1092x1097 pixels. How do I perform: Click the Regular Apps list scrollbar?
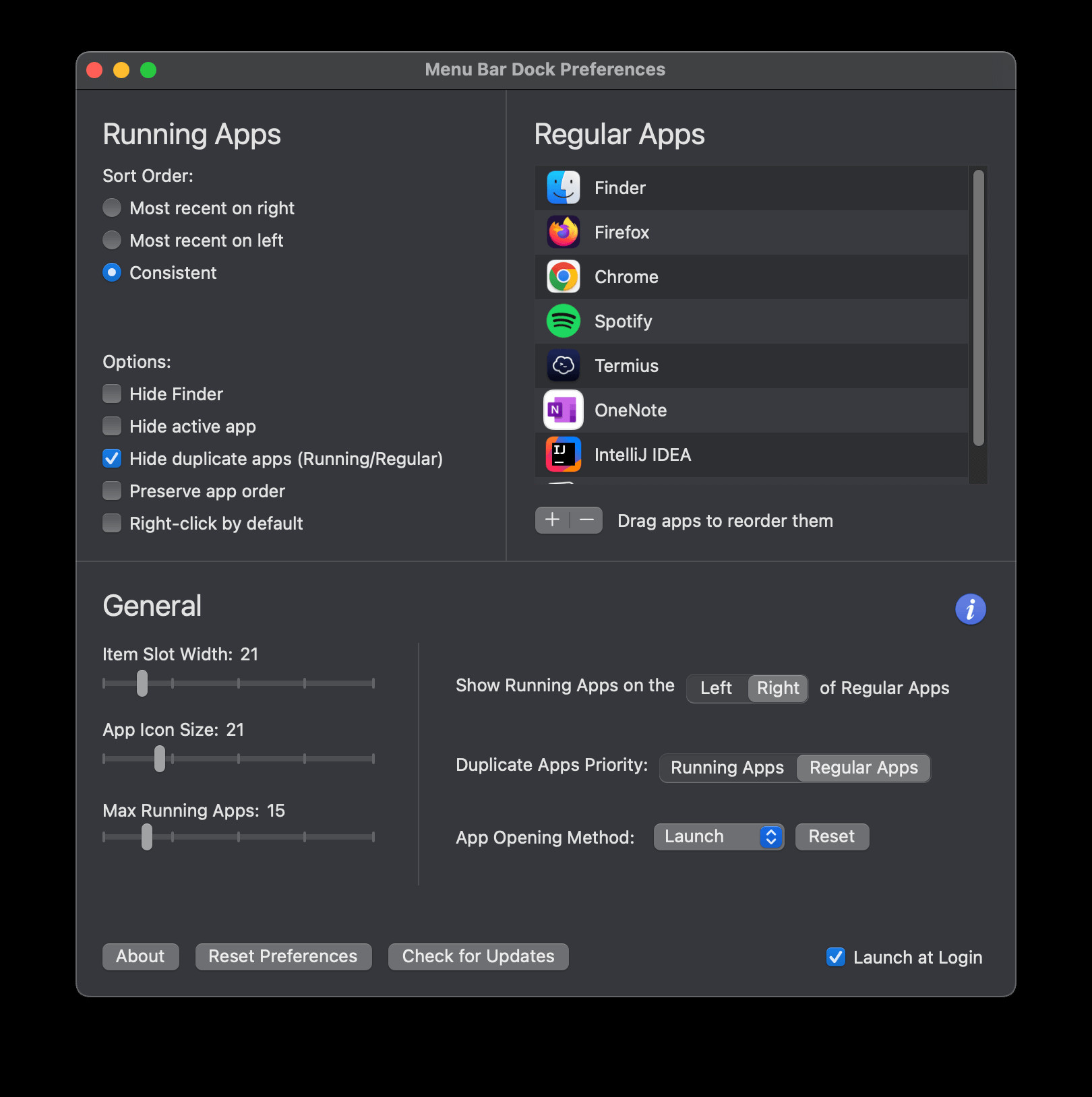click(x=979, y=308)
